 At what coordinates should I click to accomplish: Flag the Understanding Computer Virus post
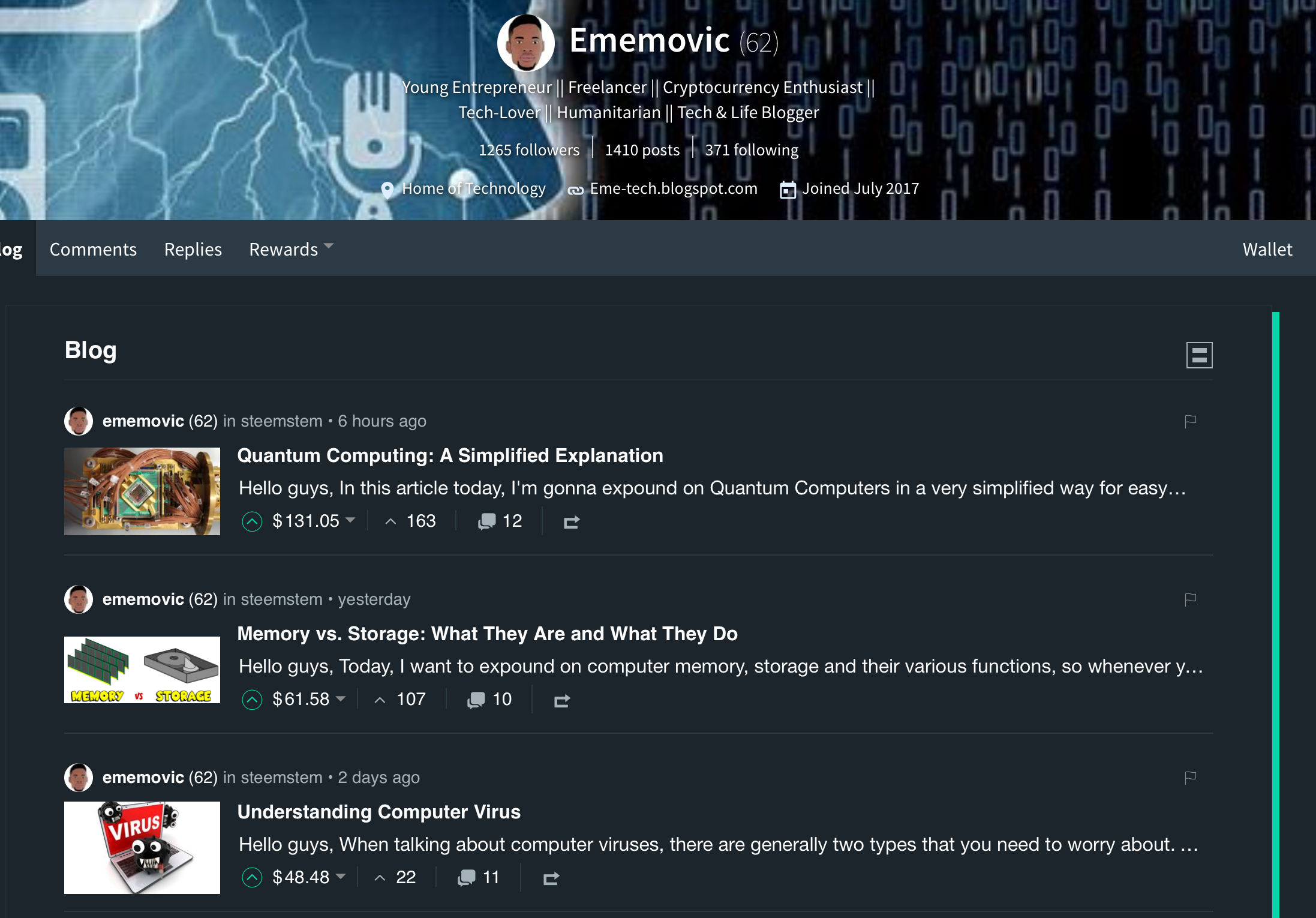point(1191,778)
